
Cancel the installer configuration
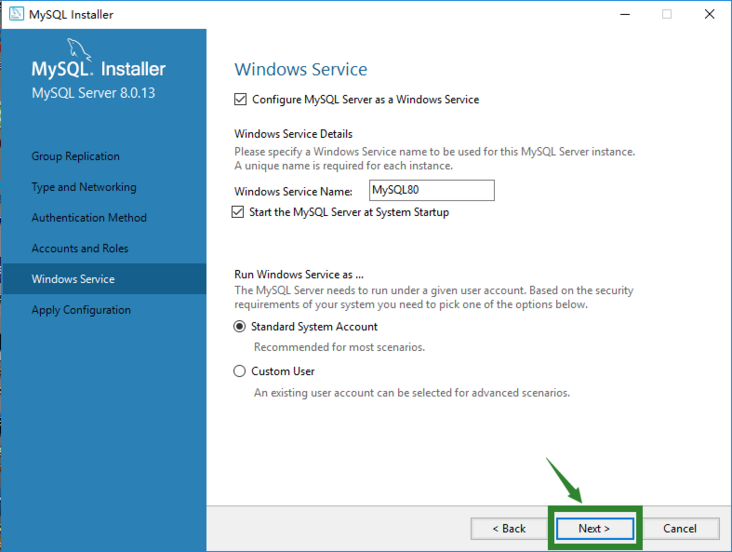pyautogui.click(x=680, y=528)
